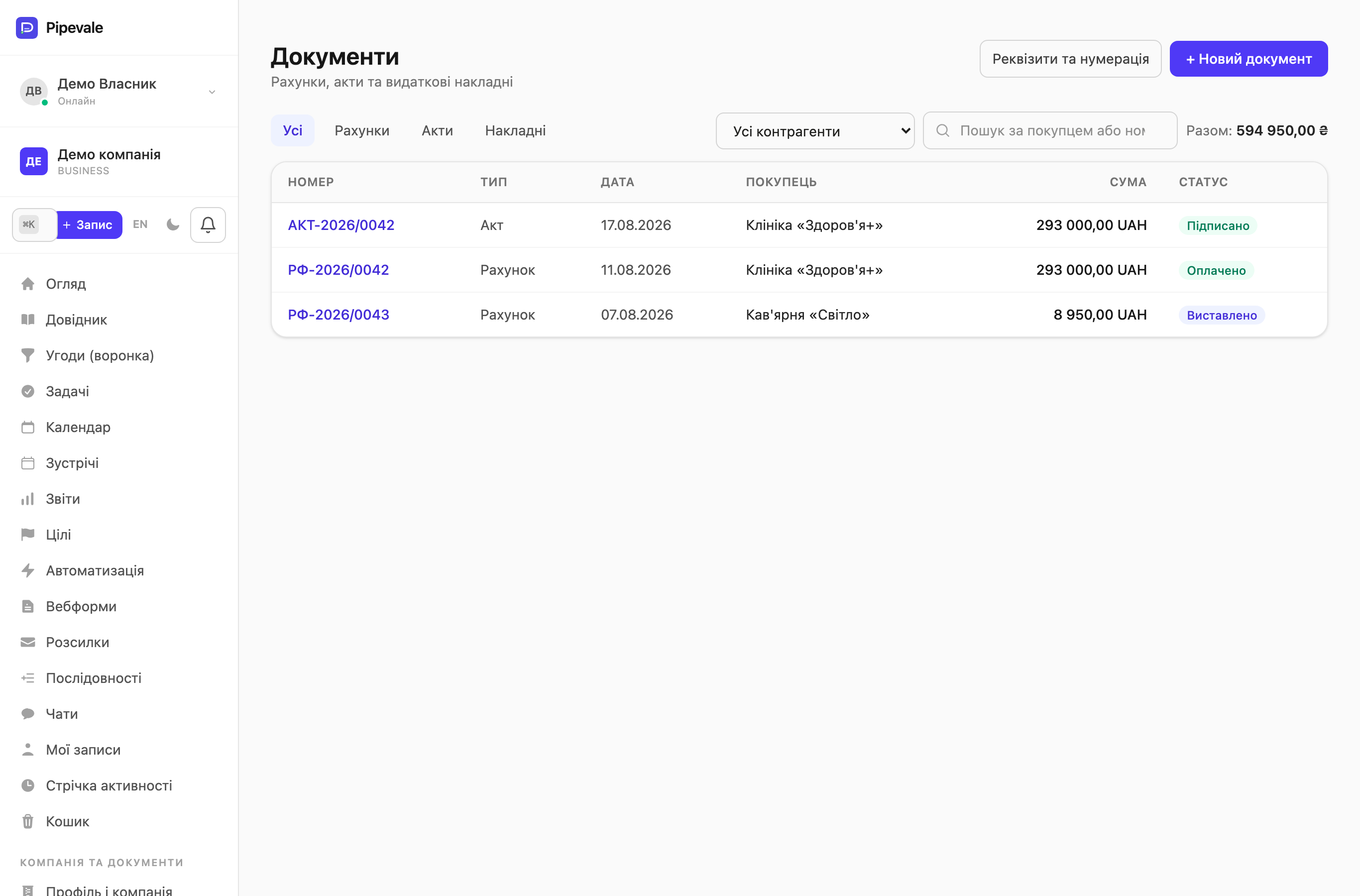1360x896 pixels.
Task: Click the СТАТУС column header
Action: point(1203,182)
